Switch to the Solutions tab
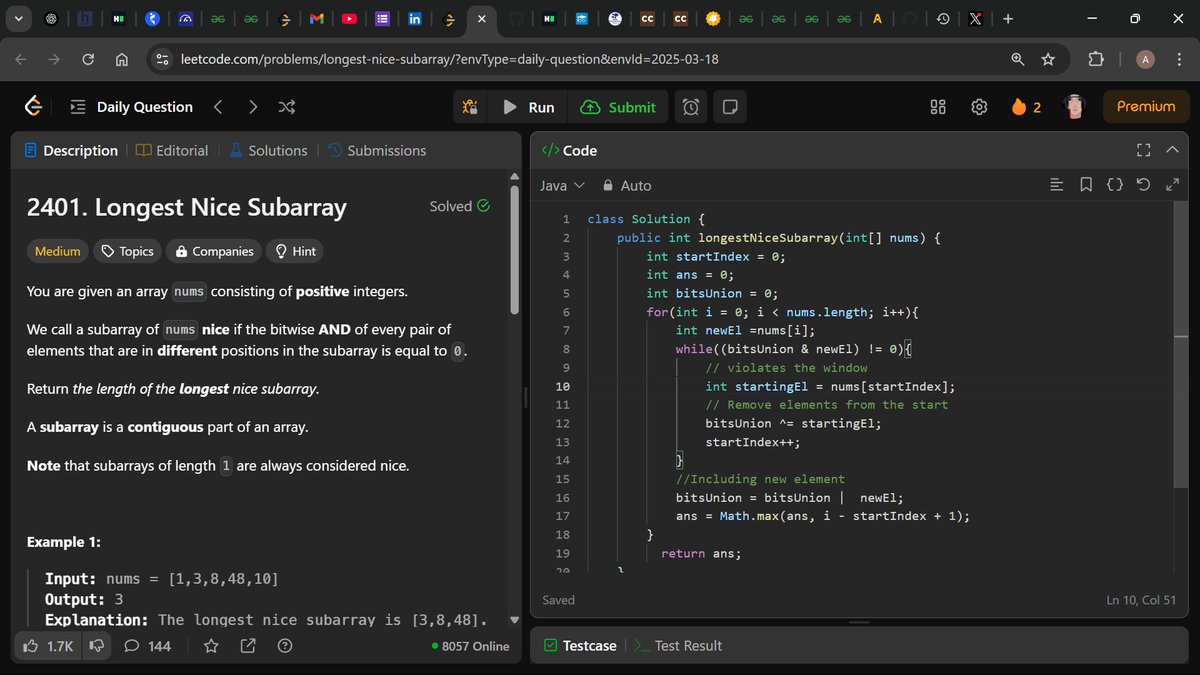 (268, 150)
